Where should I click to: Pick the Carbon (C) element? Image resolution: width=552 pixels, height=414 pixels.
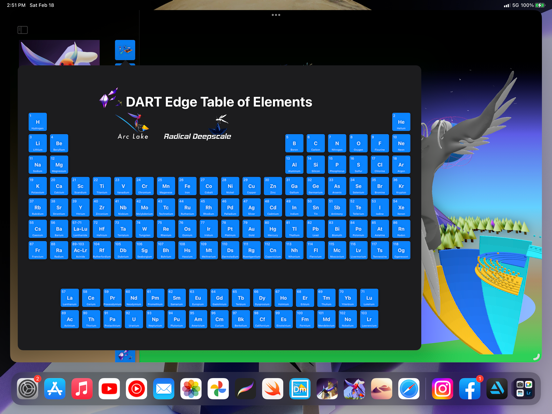316,143
